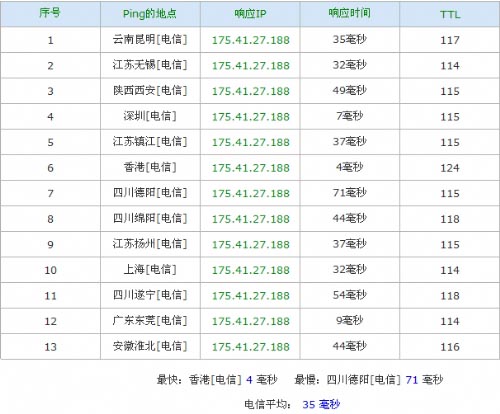Open the IP link for 深圳[电信] row
500x414 pixels.
point(251,117)
